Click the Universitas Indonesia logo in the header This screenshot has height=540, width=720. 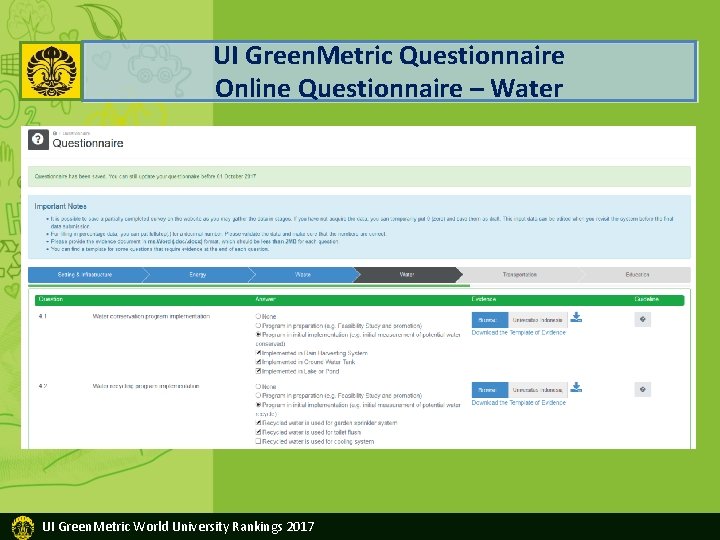coord(51,71)
